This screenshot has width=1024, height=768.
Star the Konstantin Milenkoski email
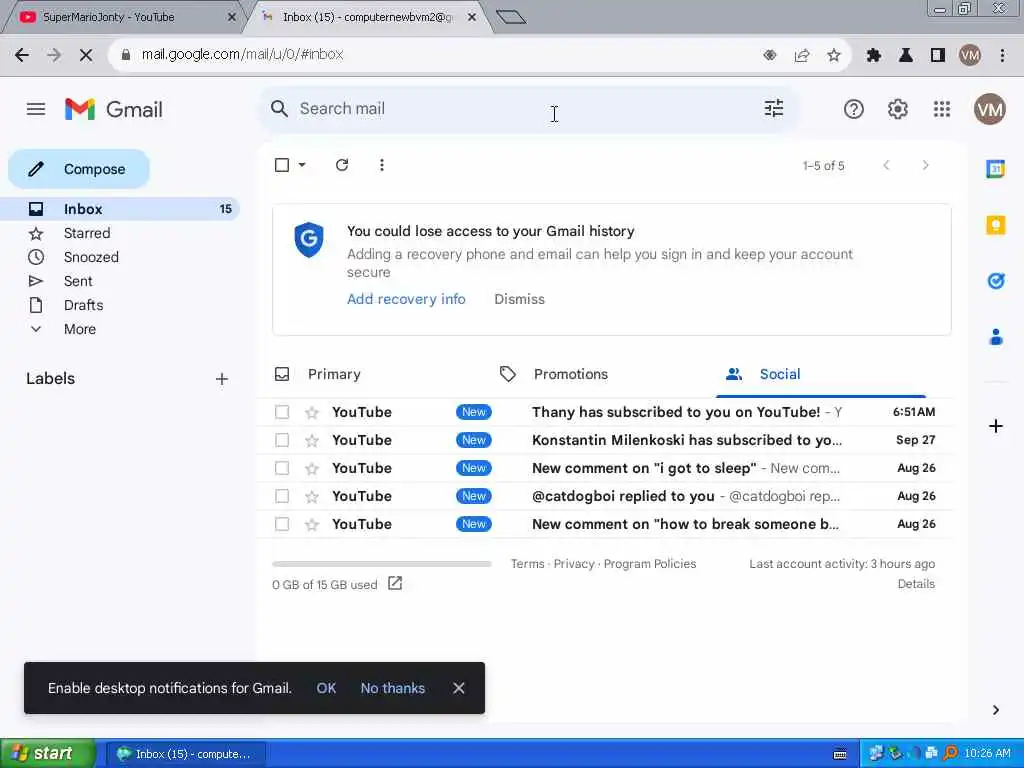pos(312,440)
